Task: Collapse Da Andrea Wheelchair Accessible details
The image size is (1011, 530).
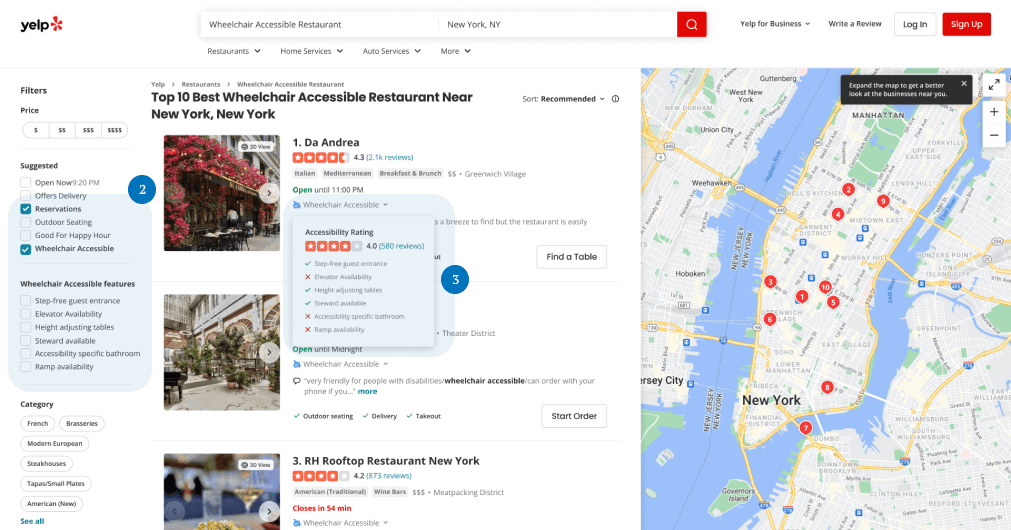Action: tap(340, 204)
